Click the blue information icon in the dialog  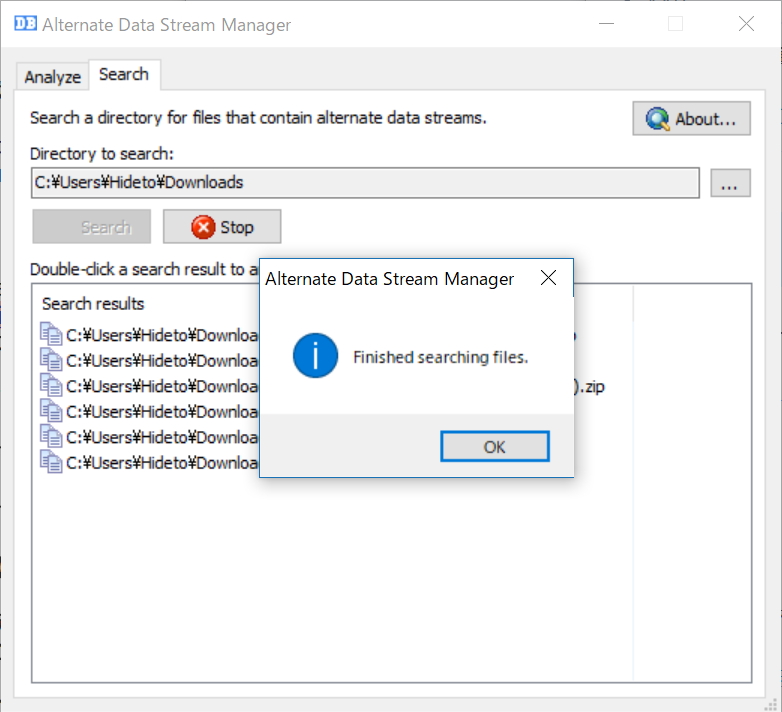tap(315, 356)
